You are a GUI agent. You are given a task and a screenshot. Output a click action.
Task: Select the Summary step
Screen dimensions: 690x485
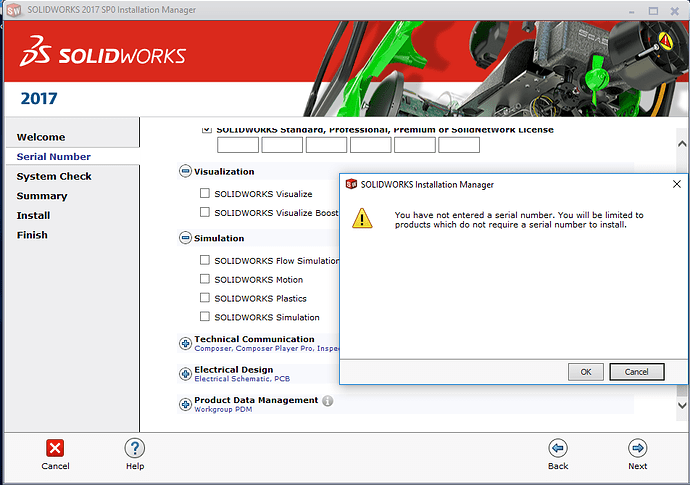point(42,196)
